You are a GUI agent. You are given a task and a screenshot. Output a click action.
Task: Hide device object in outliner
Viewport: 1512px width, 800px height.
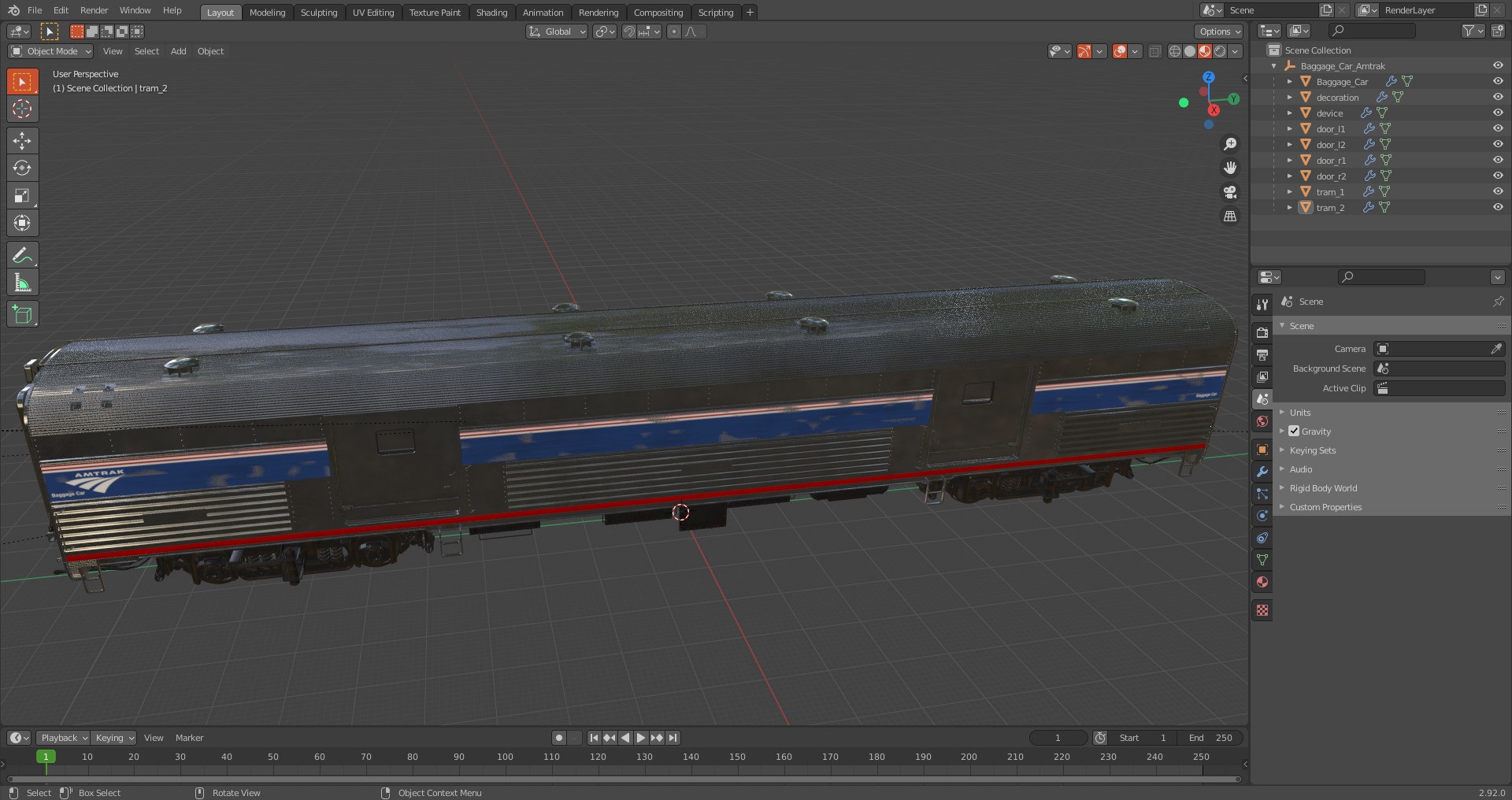(x=1498, y=113)
